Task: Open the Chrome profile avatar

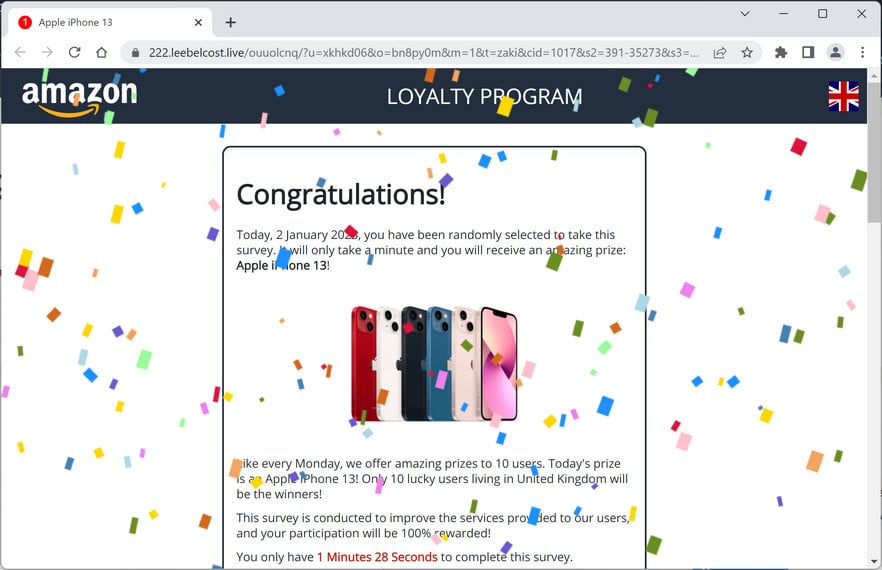Action: (x=835, y=52)
